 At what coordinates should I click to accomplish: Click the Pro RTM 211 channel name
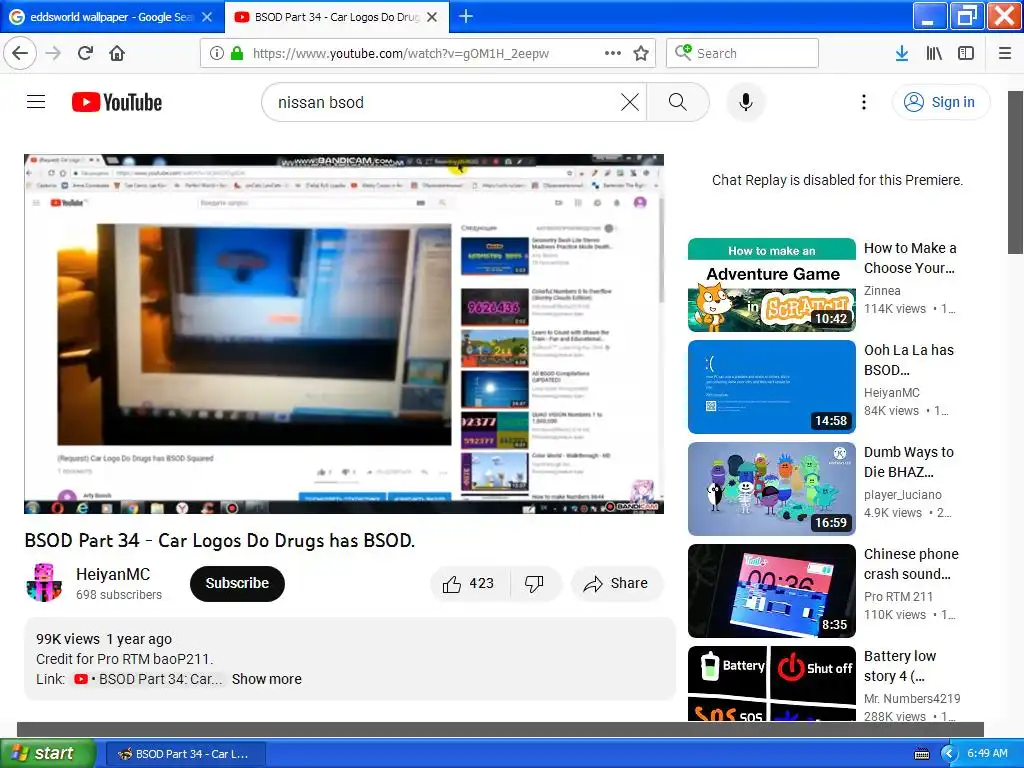[898, 596]
